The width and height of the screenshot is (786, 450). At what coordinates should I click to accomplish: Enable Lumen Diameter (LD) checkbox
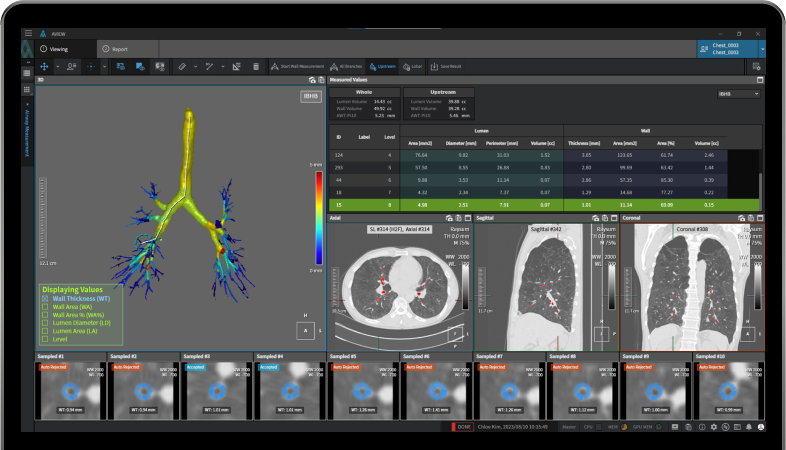coord(44,323)
